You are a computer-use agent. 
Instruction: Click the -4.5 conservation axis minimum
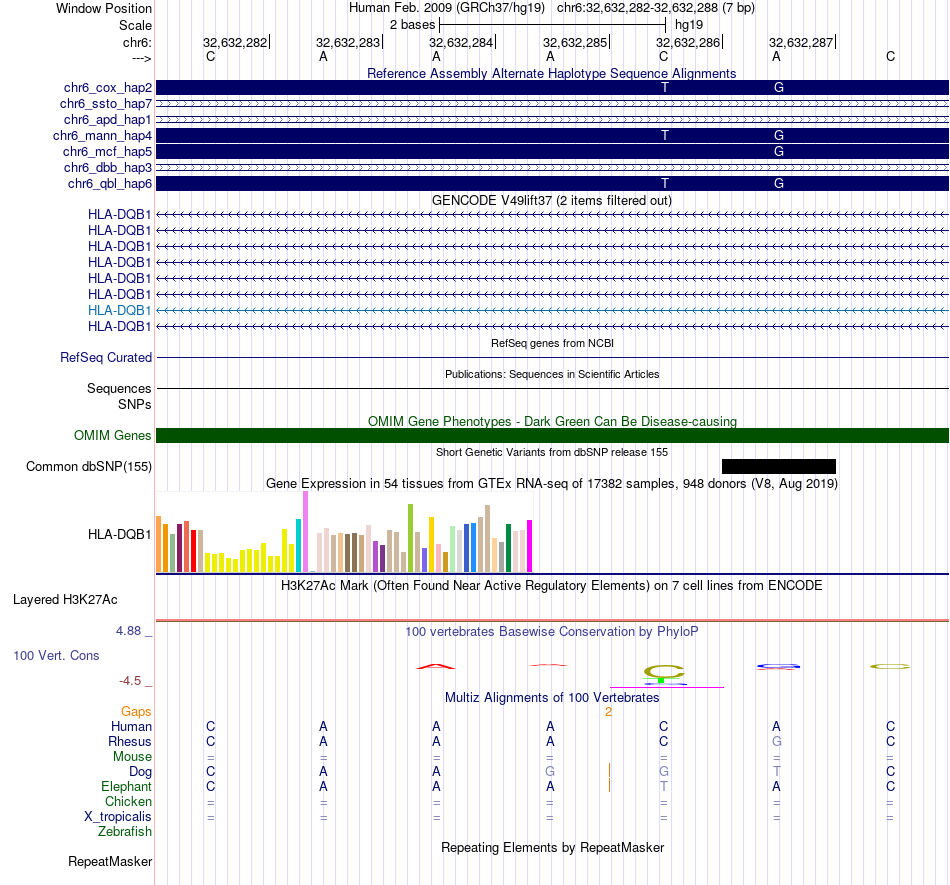(130, 681)
